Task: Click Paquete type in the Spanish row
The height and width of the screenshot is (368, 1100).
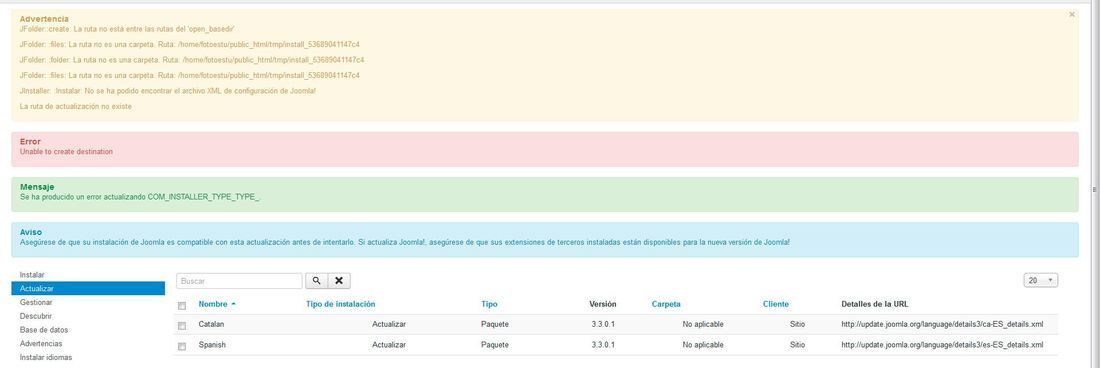Action: (495, 345)
